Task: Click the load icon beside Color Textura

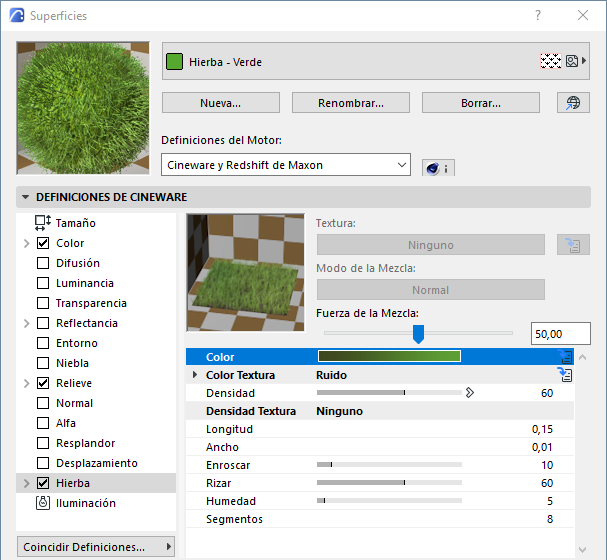Action: tap(565, 375)
